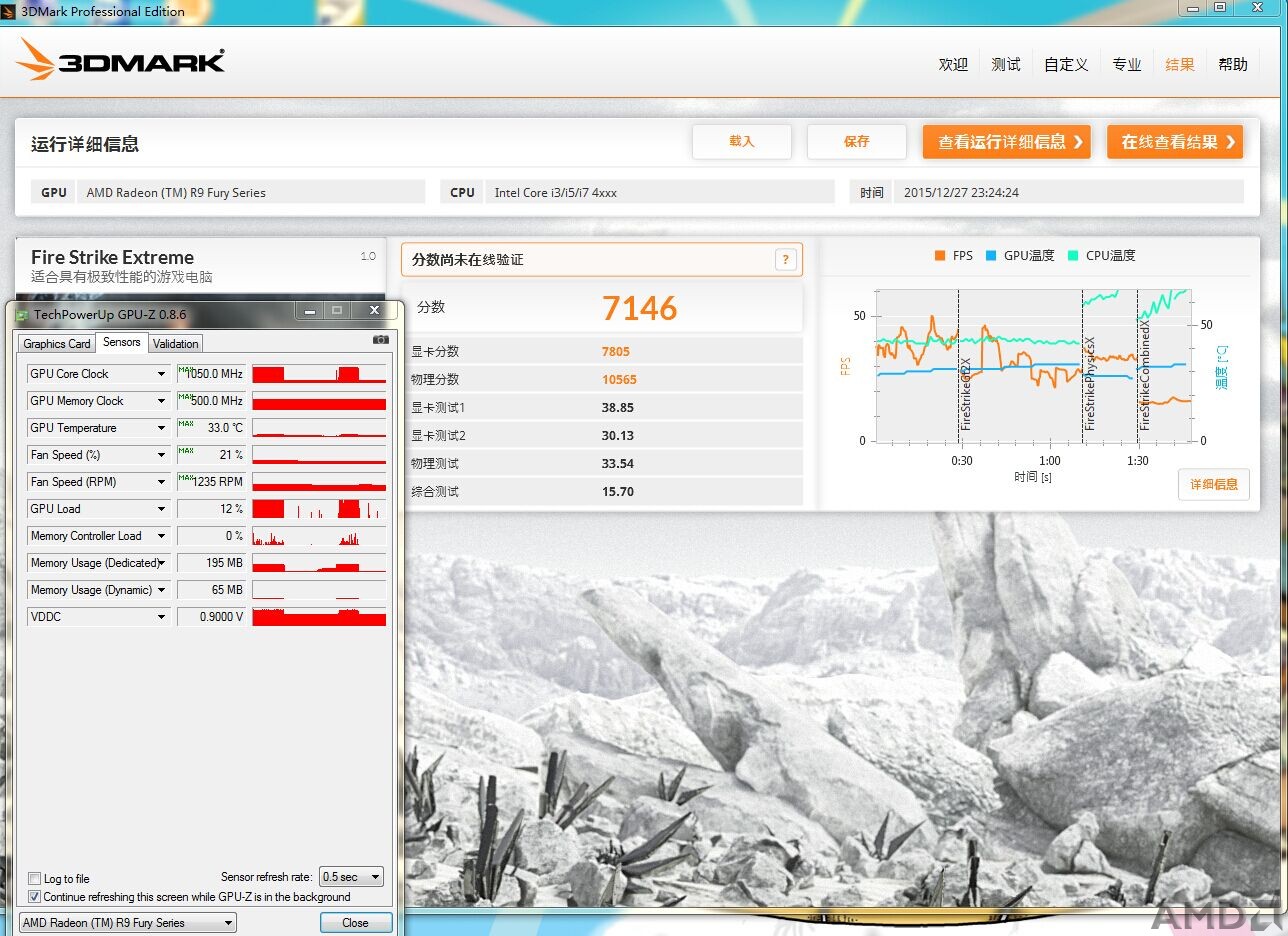The image size is (1288, 936).
Task: Switch to the Graphics Card tab
Action: tap(57, 344)
